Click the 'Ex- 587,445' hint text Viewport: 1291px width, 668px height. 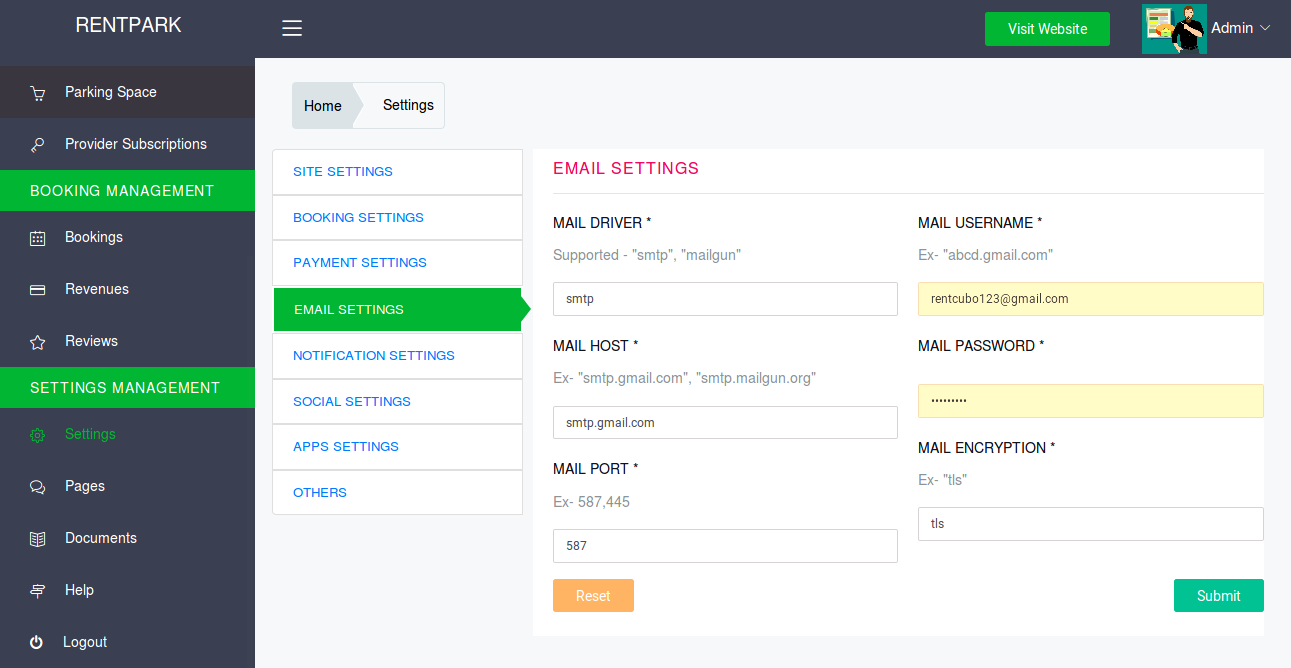(x=591, y=502)
